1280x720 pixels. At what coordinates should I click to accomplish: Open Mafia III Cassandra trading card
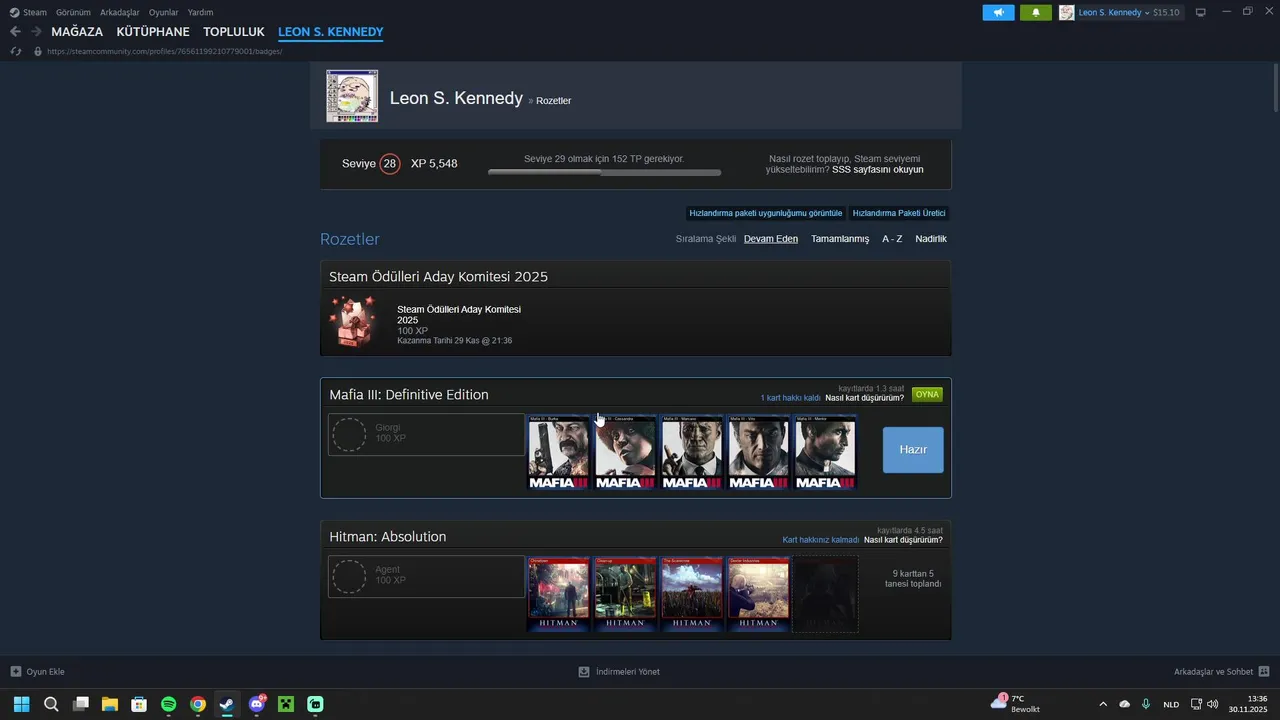point(625,453)
